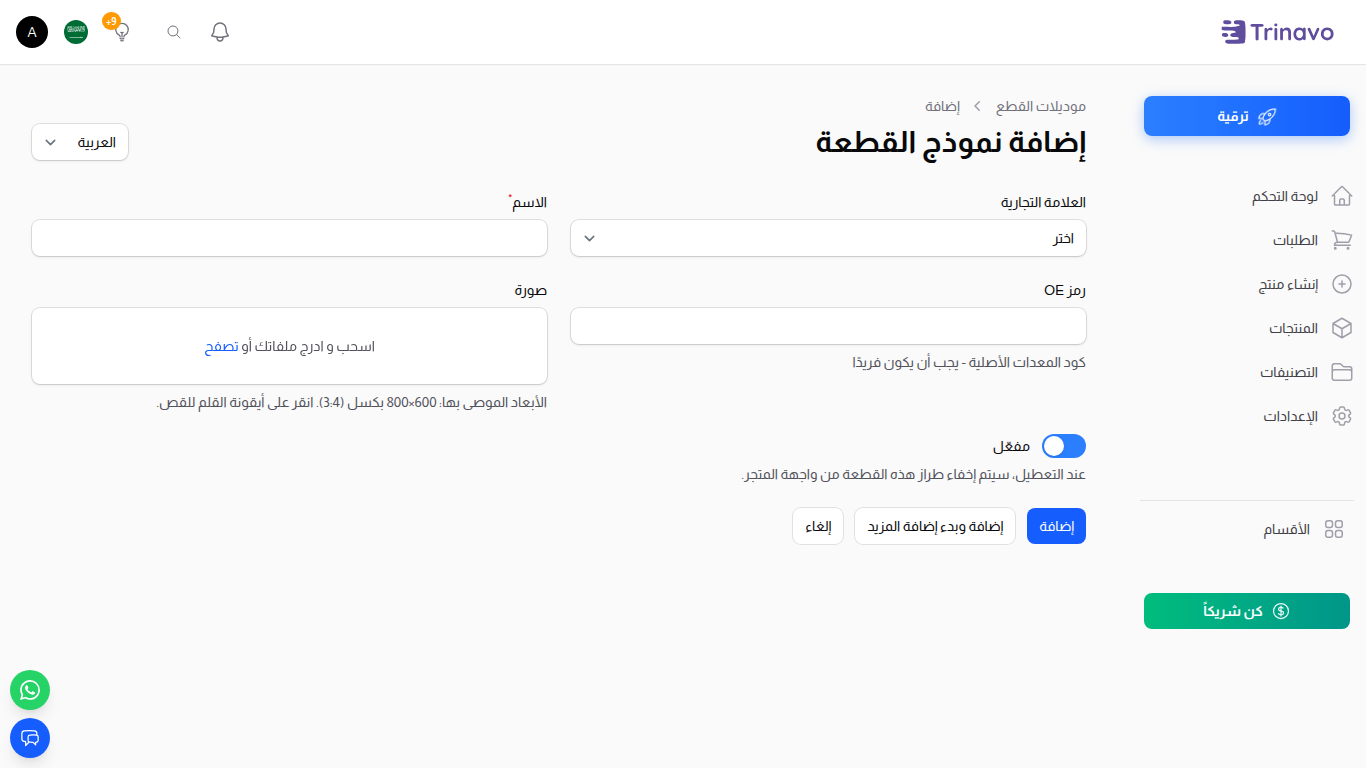This screenshot has width=1366, height=768.
Task: Click the cart icon for الطلبات
Action: click(1342, 240)
